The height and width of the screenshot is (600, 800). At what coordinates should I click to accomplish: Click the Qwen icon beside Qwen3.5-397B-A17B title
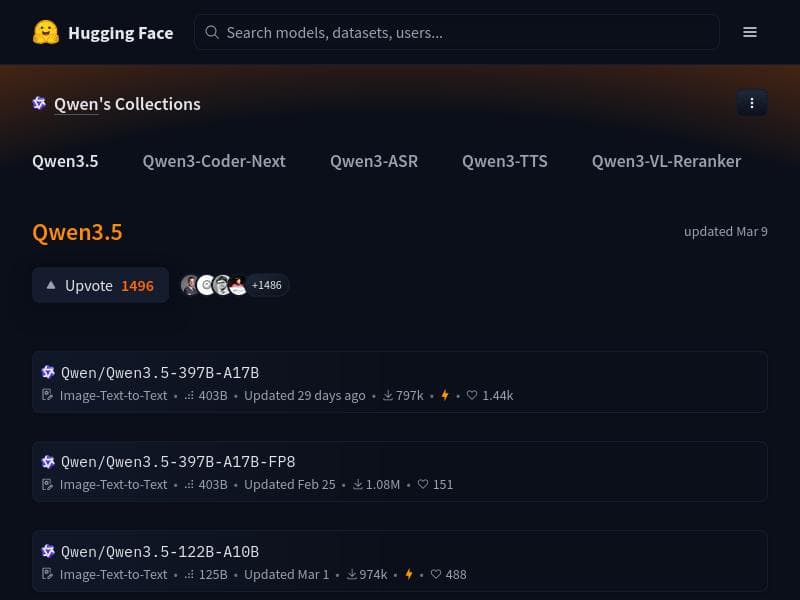point(48,372)
